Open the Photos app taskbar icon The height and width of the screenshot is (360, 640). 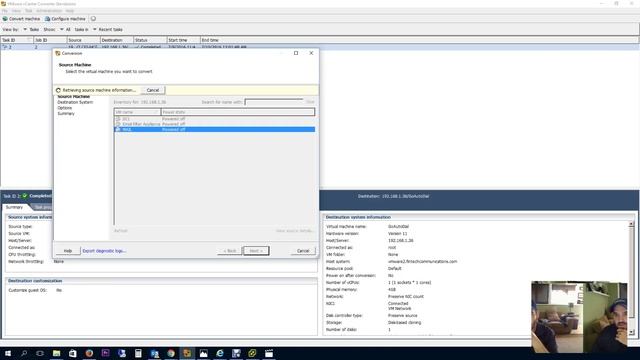(203, 353)
